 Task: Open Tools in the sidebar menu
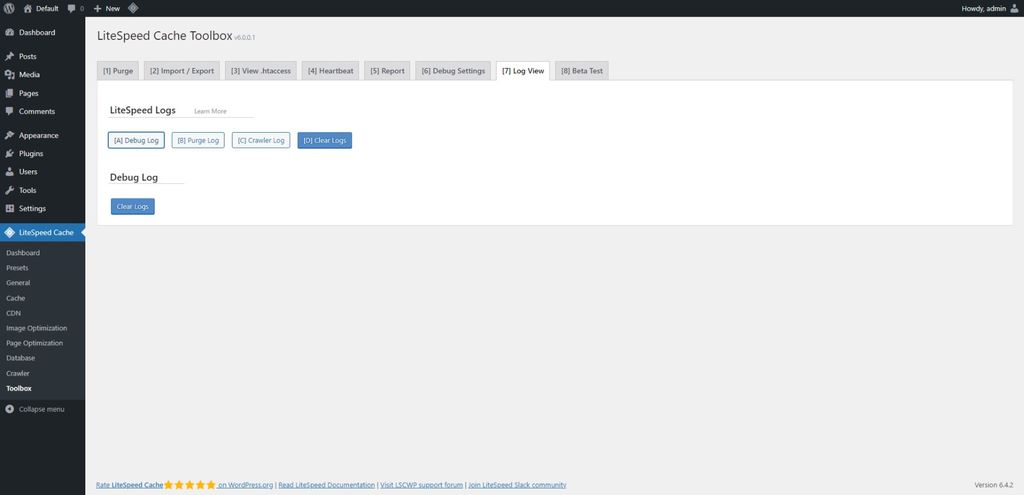[27, 191]
